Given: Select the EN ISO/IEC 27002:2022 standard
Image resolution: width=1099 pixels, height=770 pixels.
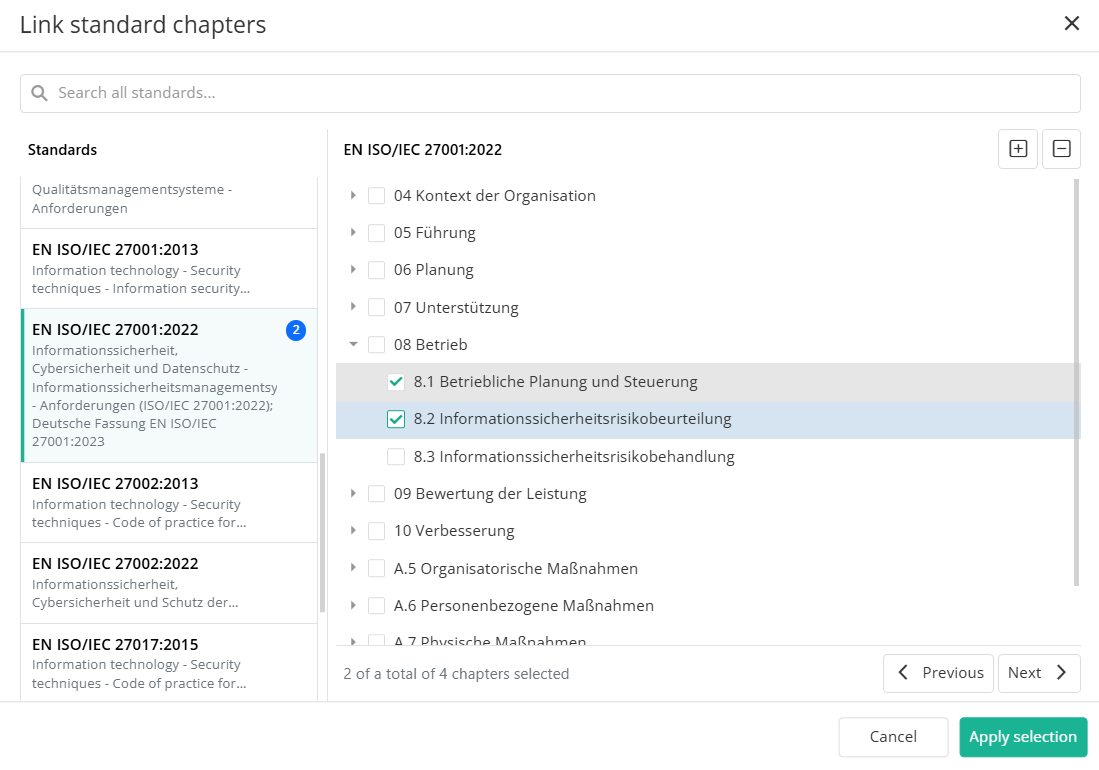Looking at the screenshot, I should [169, 584].
